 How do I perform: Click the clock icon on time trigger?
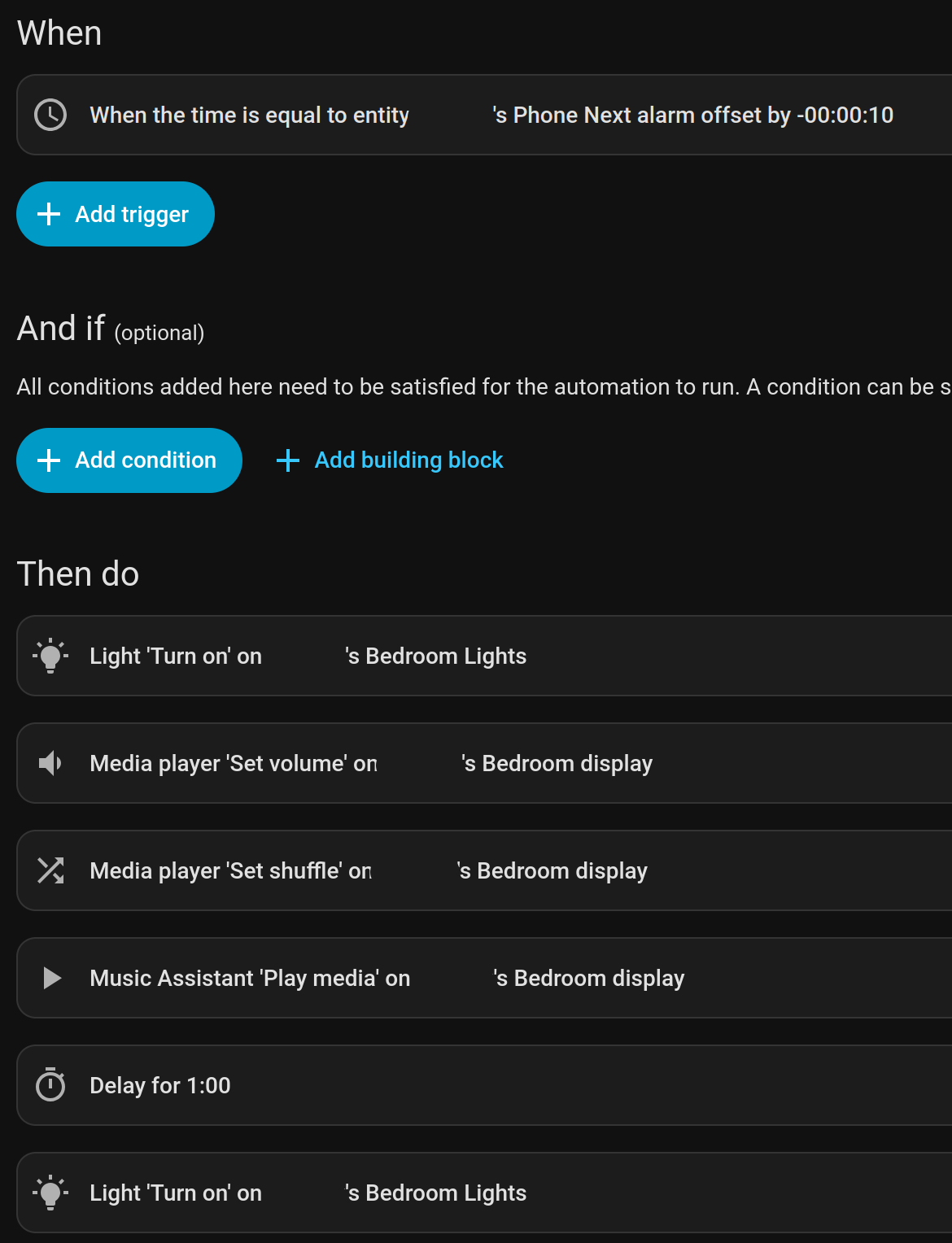pyautogui.click(x=50, y=115)
